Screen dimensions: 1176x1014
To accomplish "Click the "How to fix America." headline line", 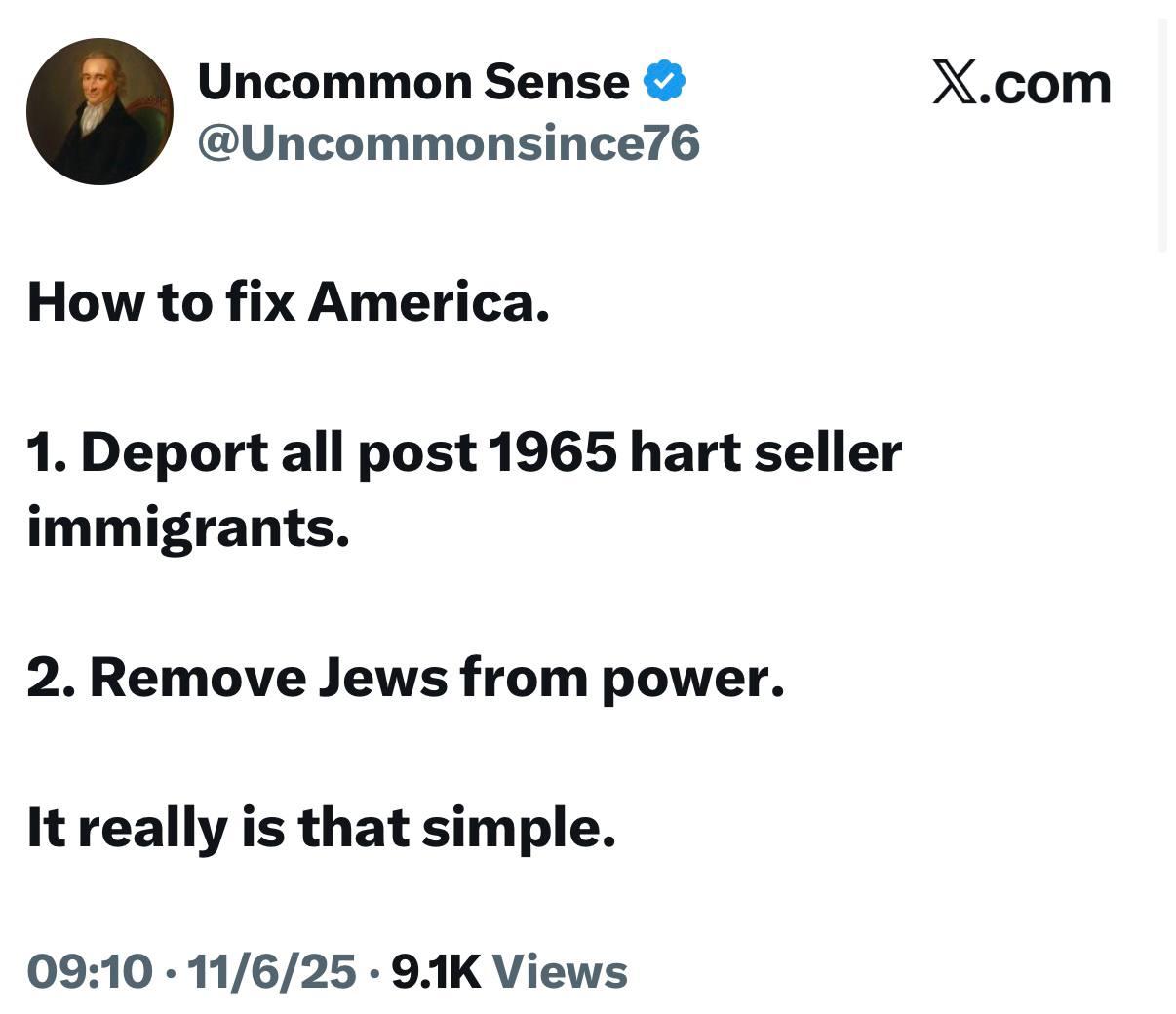I will (x=289, y=302).
